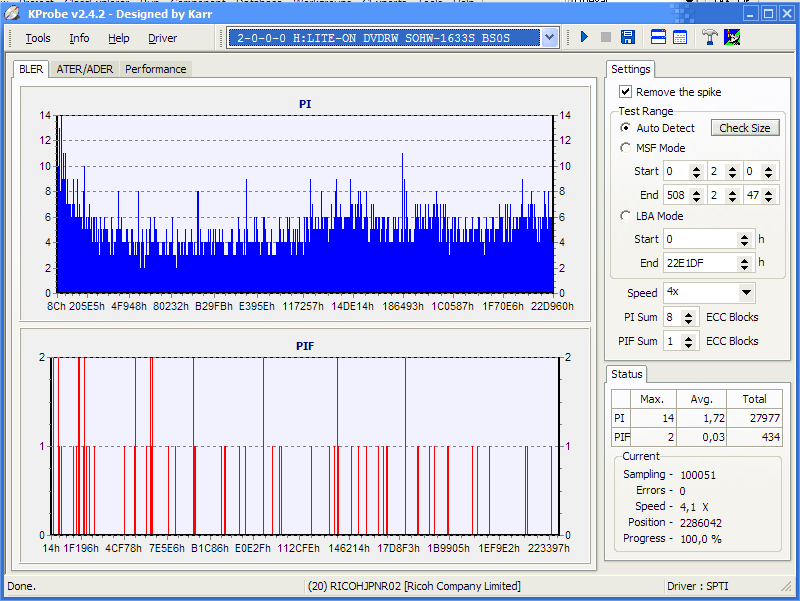This screenshot has width=800, height=601.
Task: Click Progress 100,0 % value
Action: pyautogui.click(x=701, y=539)
